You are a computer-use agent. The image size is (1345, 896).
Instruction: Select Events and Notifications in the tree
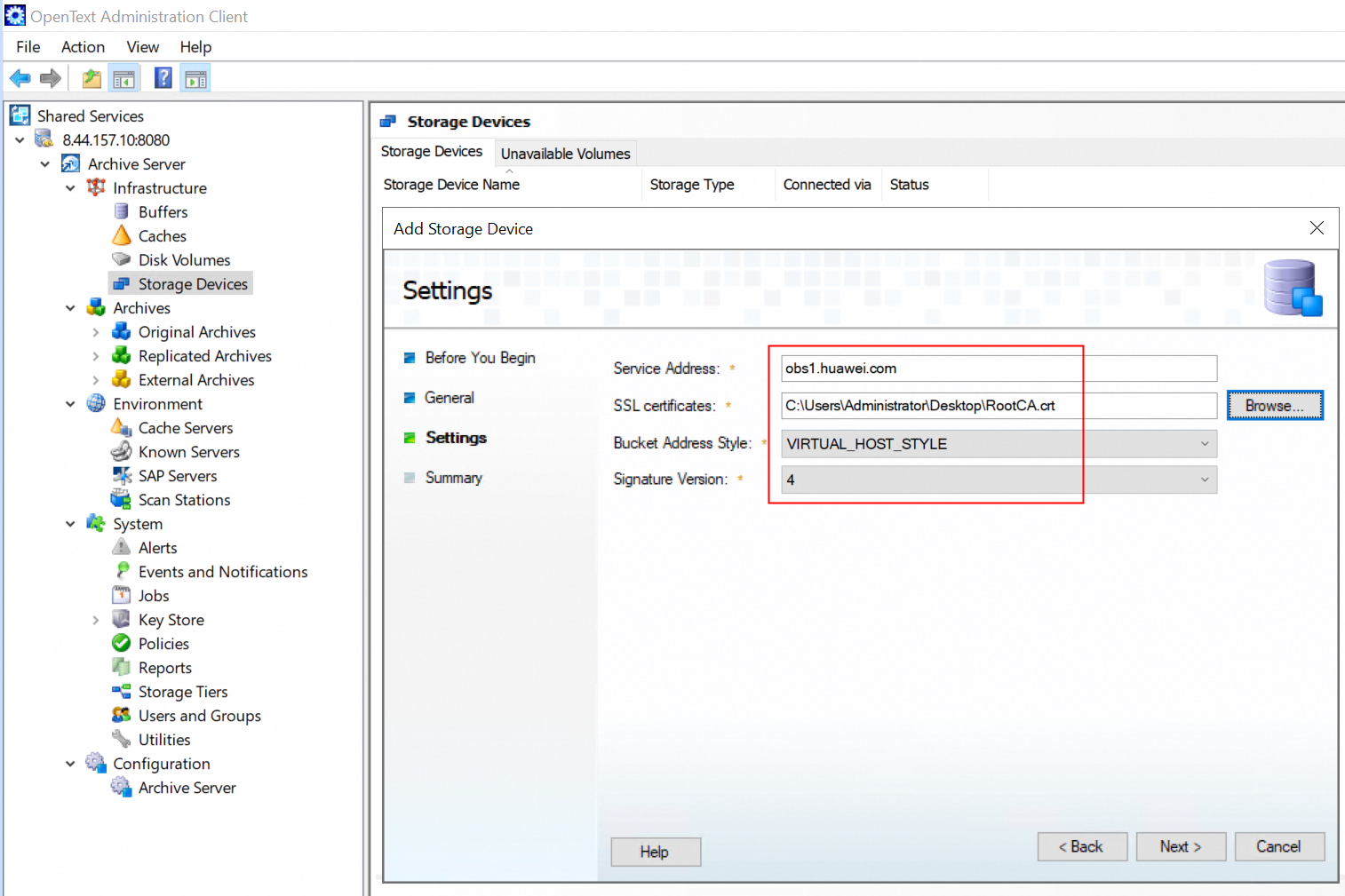point(223,572)
